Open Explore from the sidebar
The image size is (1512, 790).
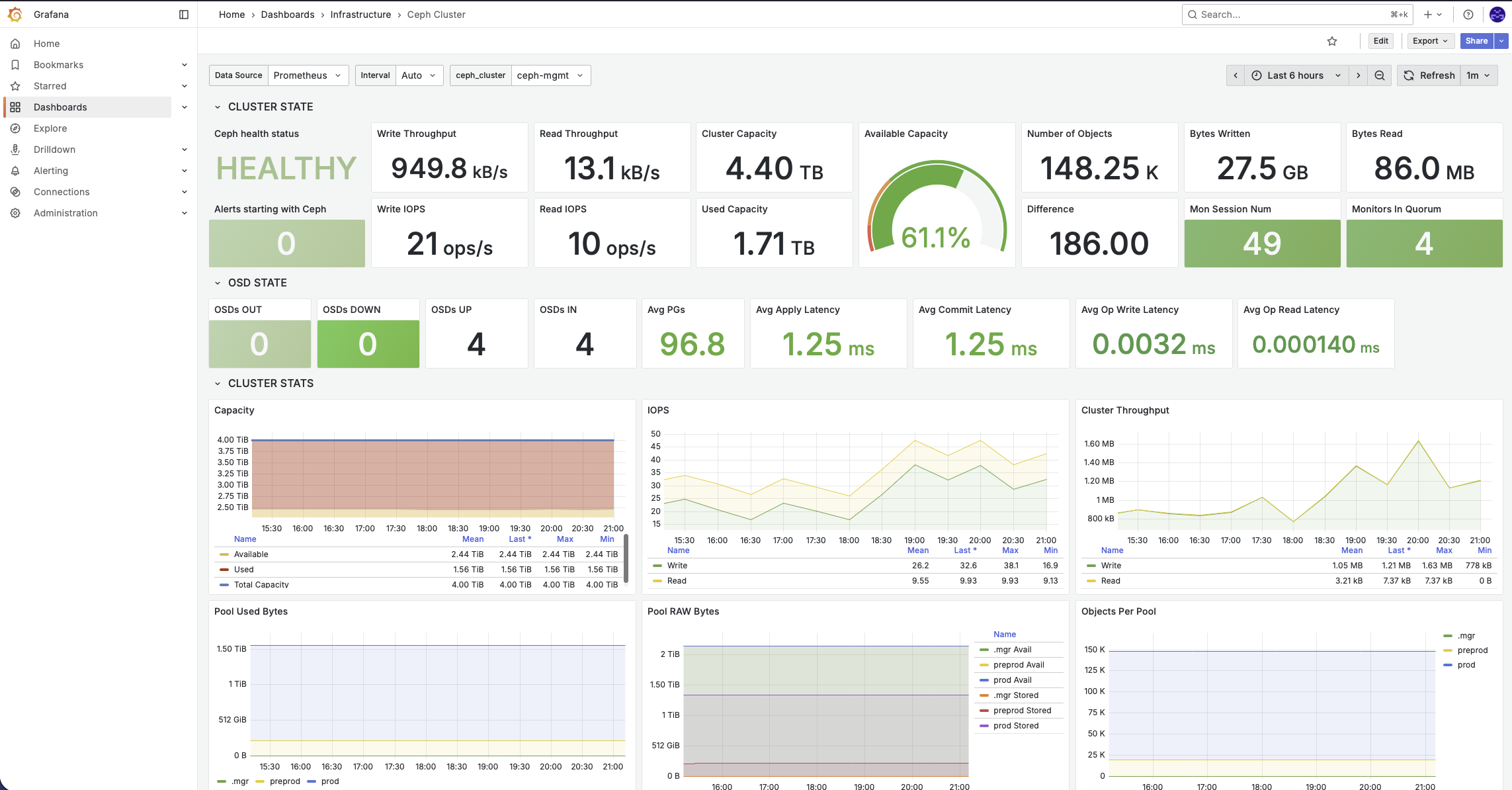[50, 128]
